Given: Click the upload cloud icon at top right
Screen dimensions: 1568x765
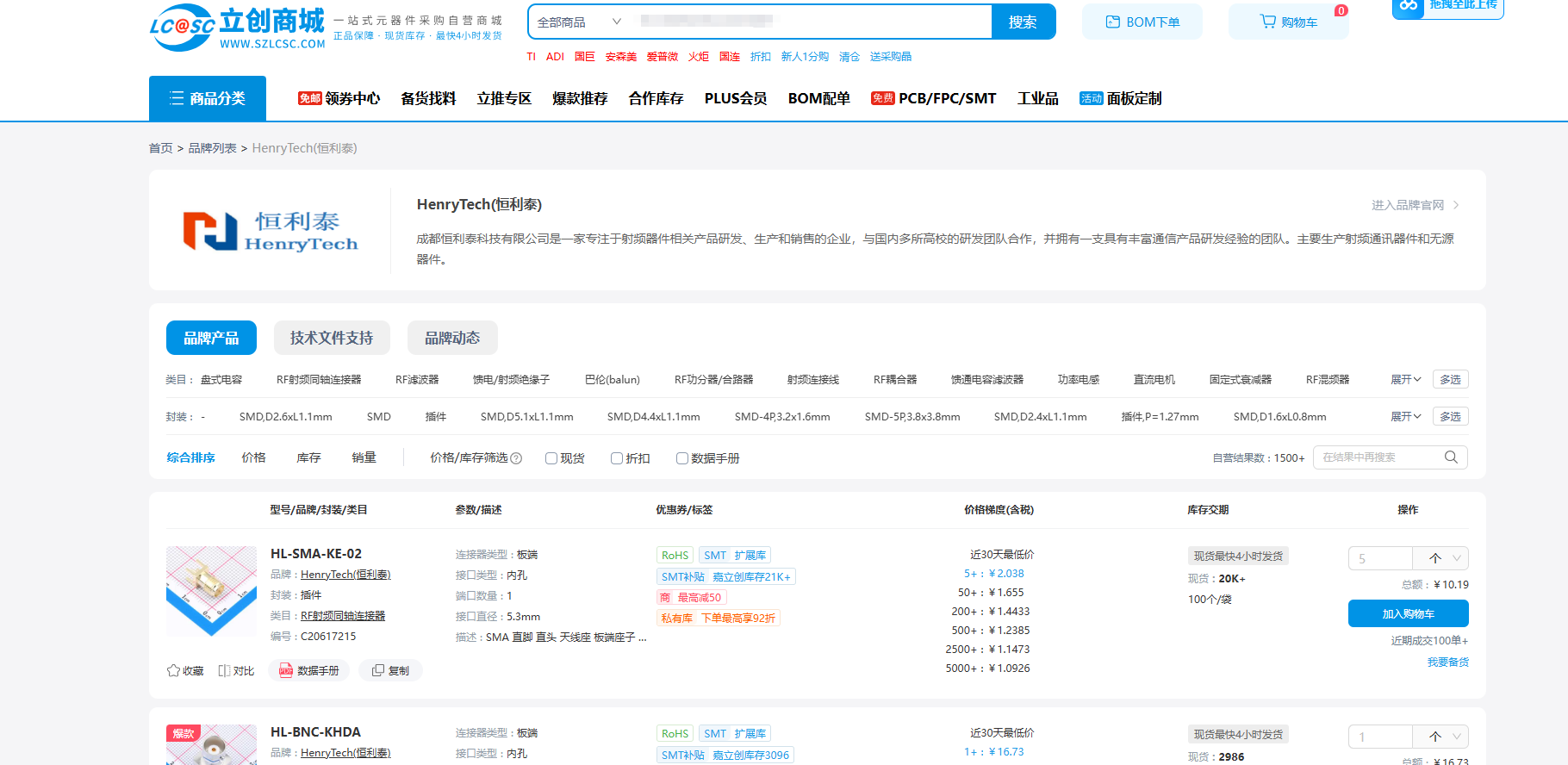Looking at the screenshot, I should (1409, 6).
